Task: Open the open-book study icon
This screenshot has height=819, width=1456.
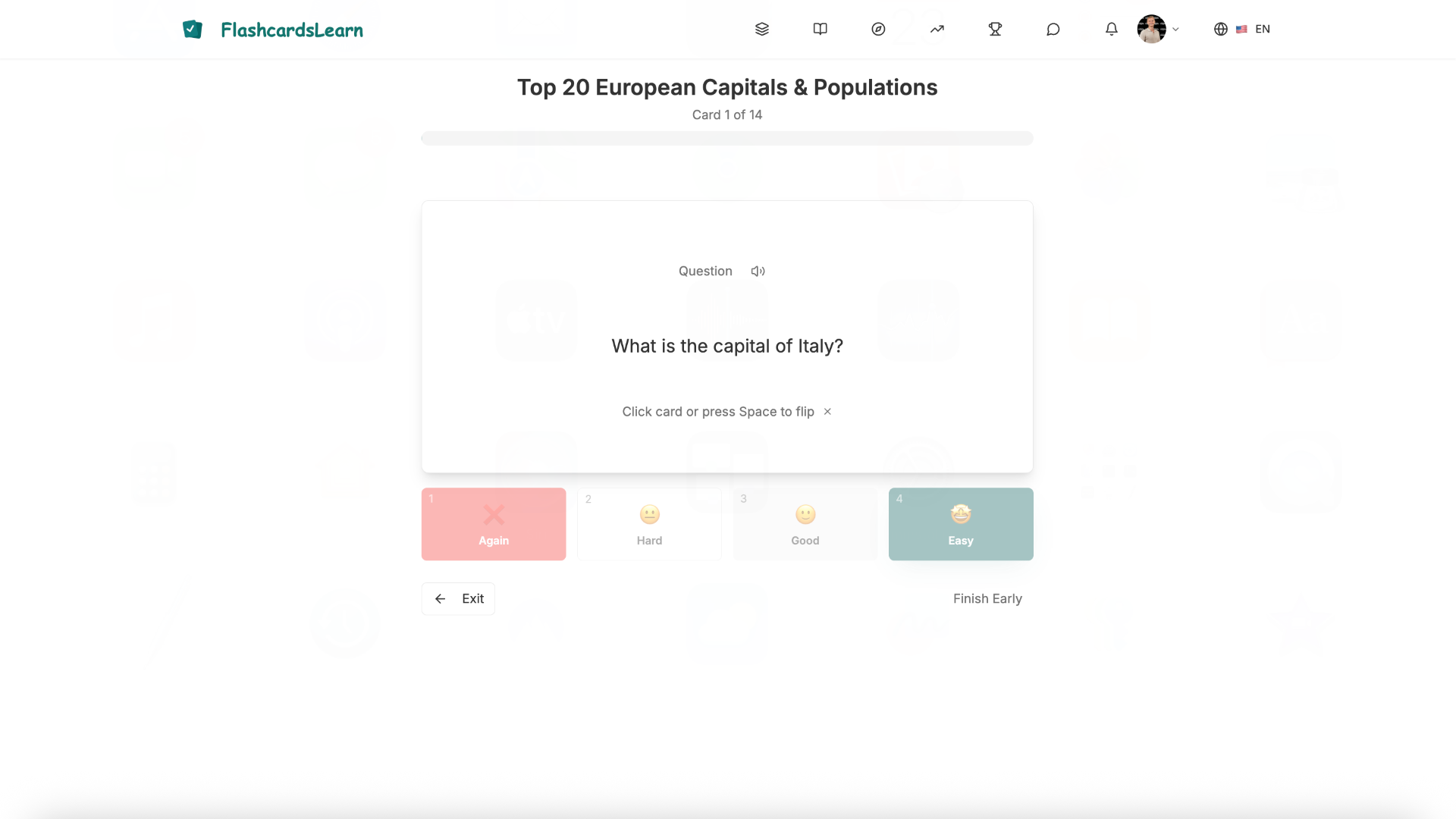Action: (x=820, y=29)
